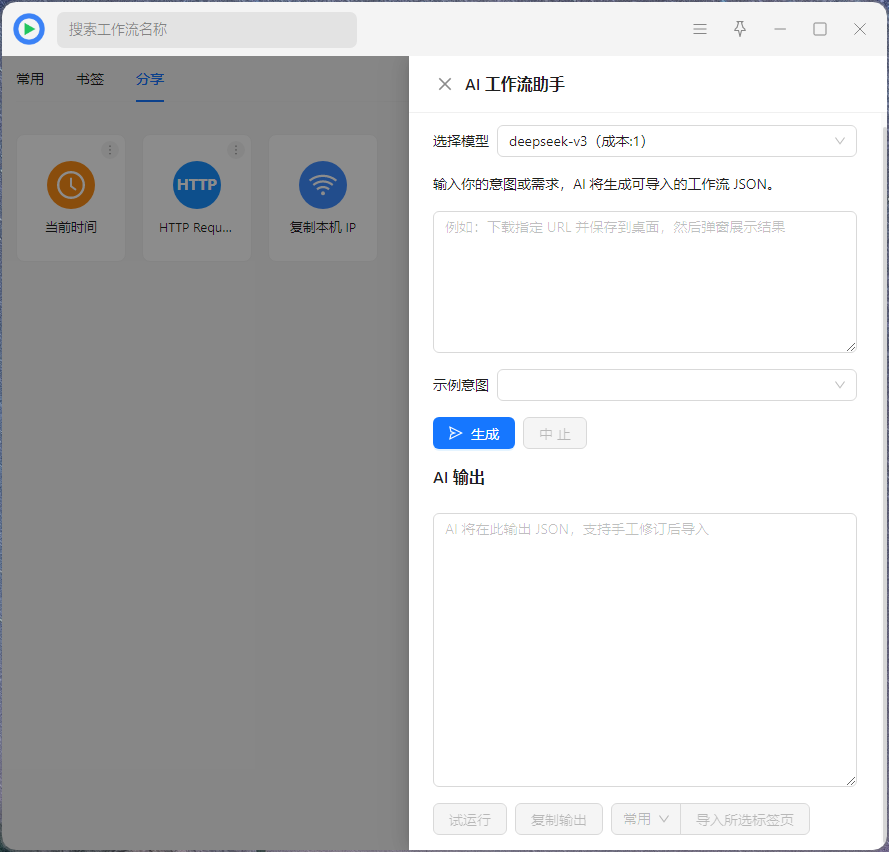Expand the 选择模型 deepseek-v3 dropdown

tap(676, 141)
